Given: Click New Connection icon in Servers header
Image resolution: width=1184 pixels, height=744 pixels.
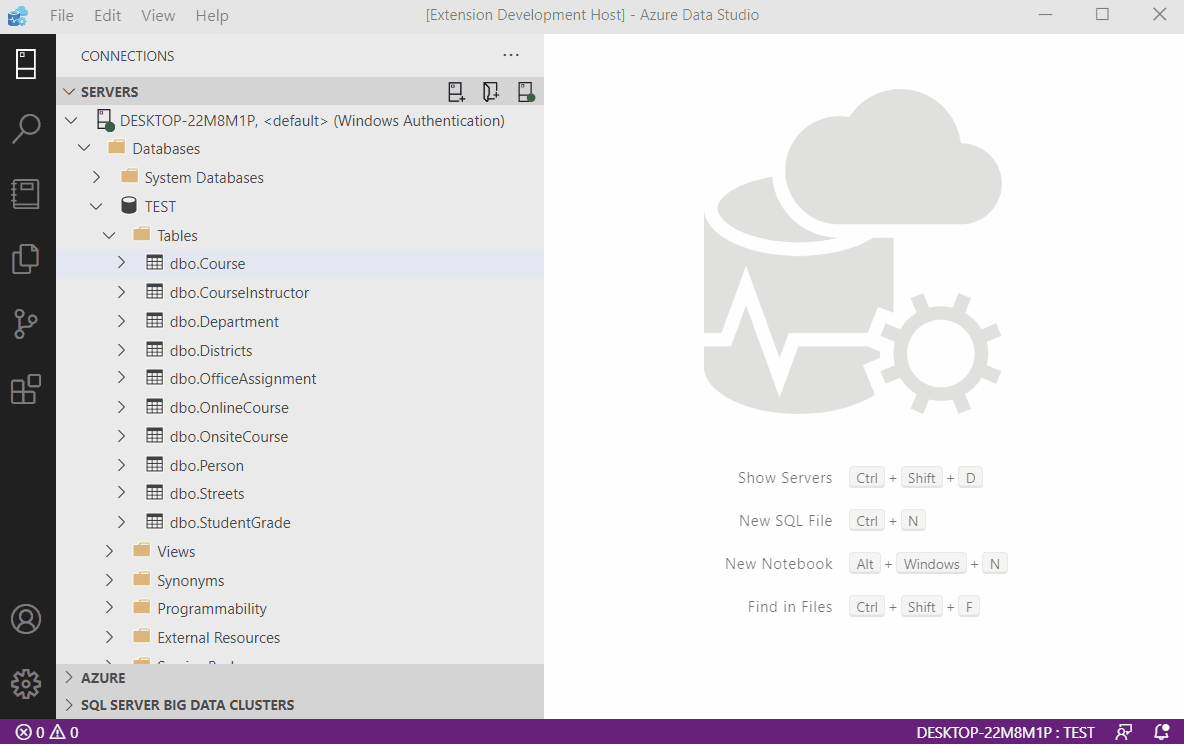Looking at the screenshot, I should (x=456, y=92).
